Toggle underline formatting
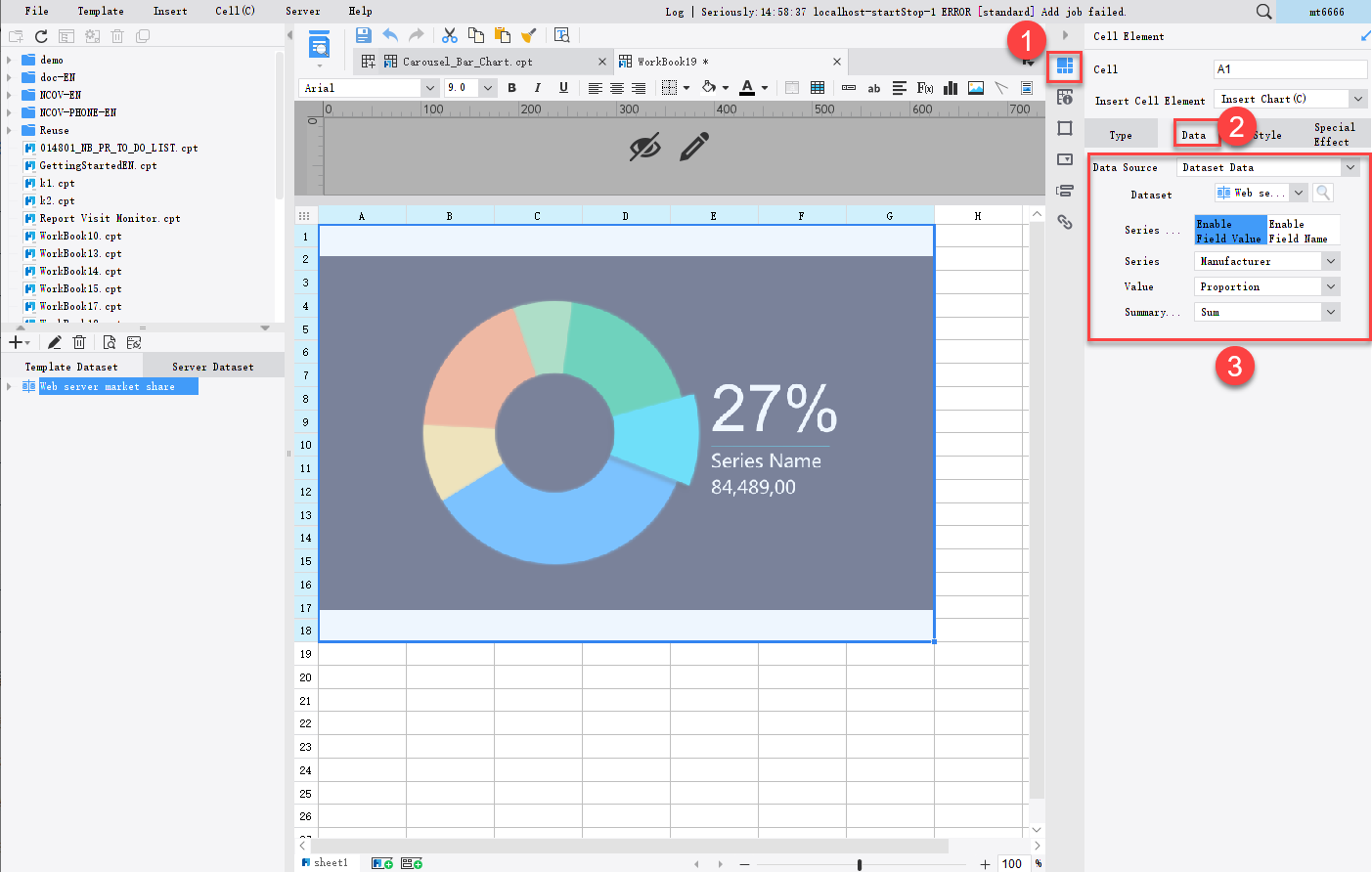Image resolution: width=1372 pixels, height=872 pixels. pos(563,88)
